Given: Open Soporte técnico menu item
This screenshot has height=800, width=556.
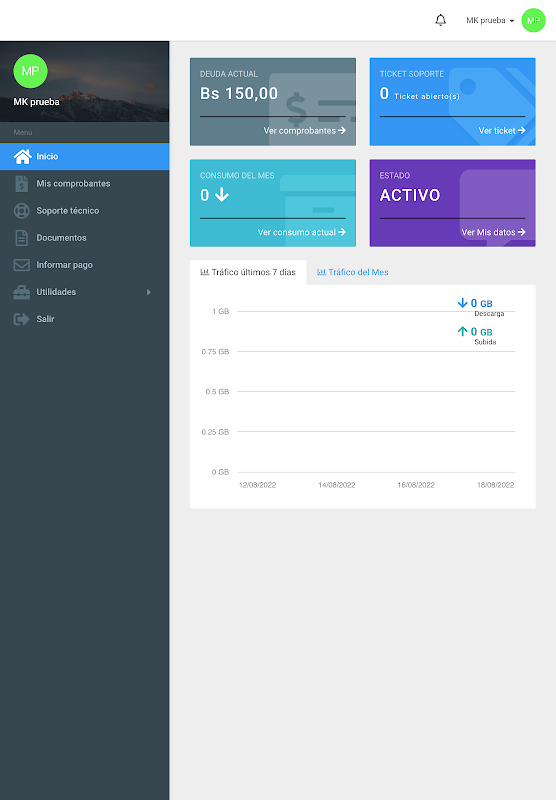Looking at the screenshot, I should click(x=85, y=211).
